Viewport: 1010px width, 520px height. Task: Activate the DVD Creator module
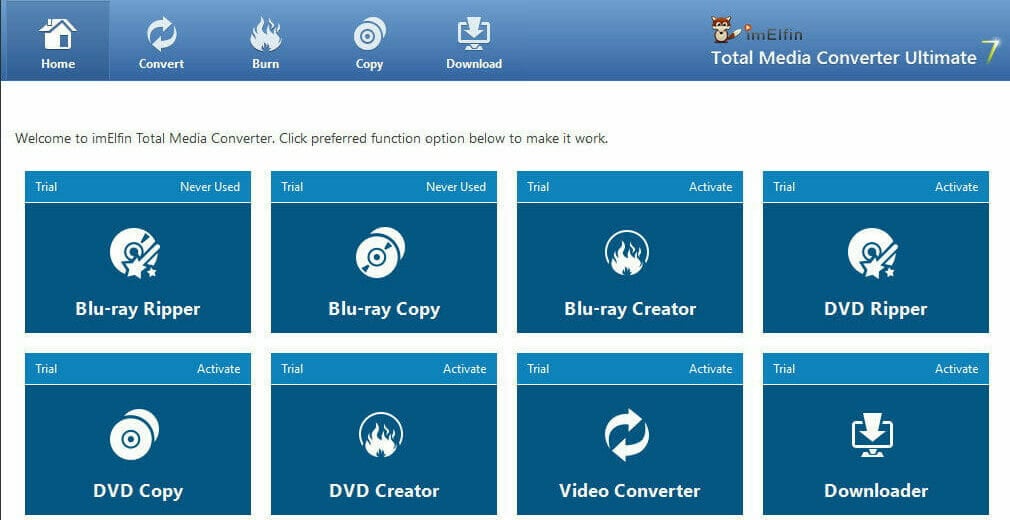pos(464,369)
